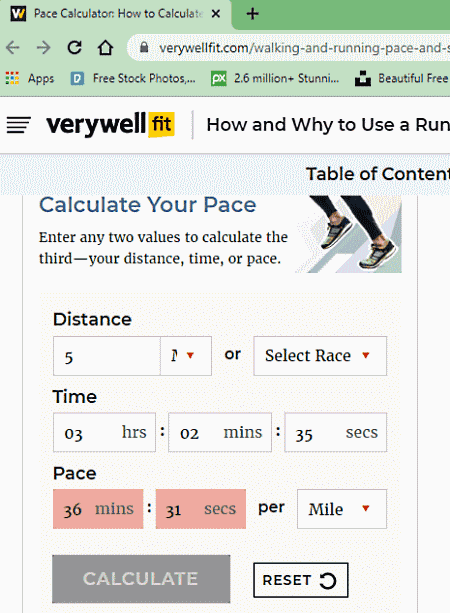Click the pace minutes field showing 36

[98, 509]
